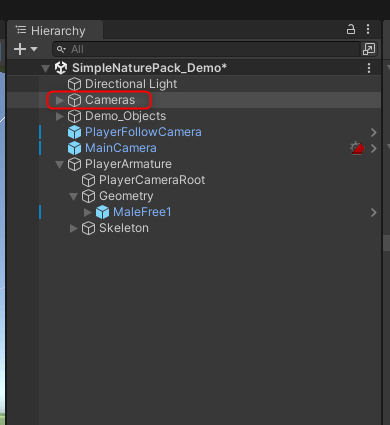Open the create object dropdown arrow

34,49
